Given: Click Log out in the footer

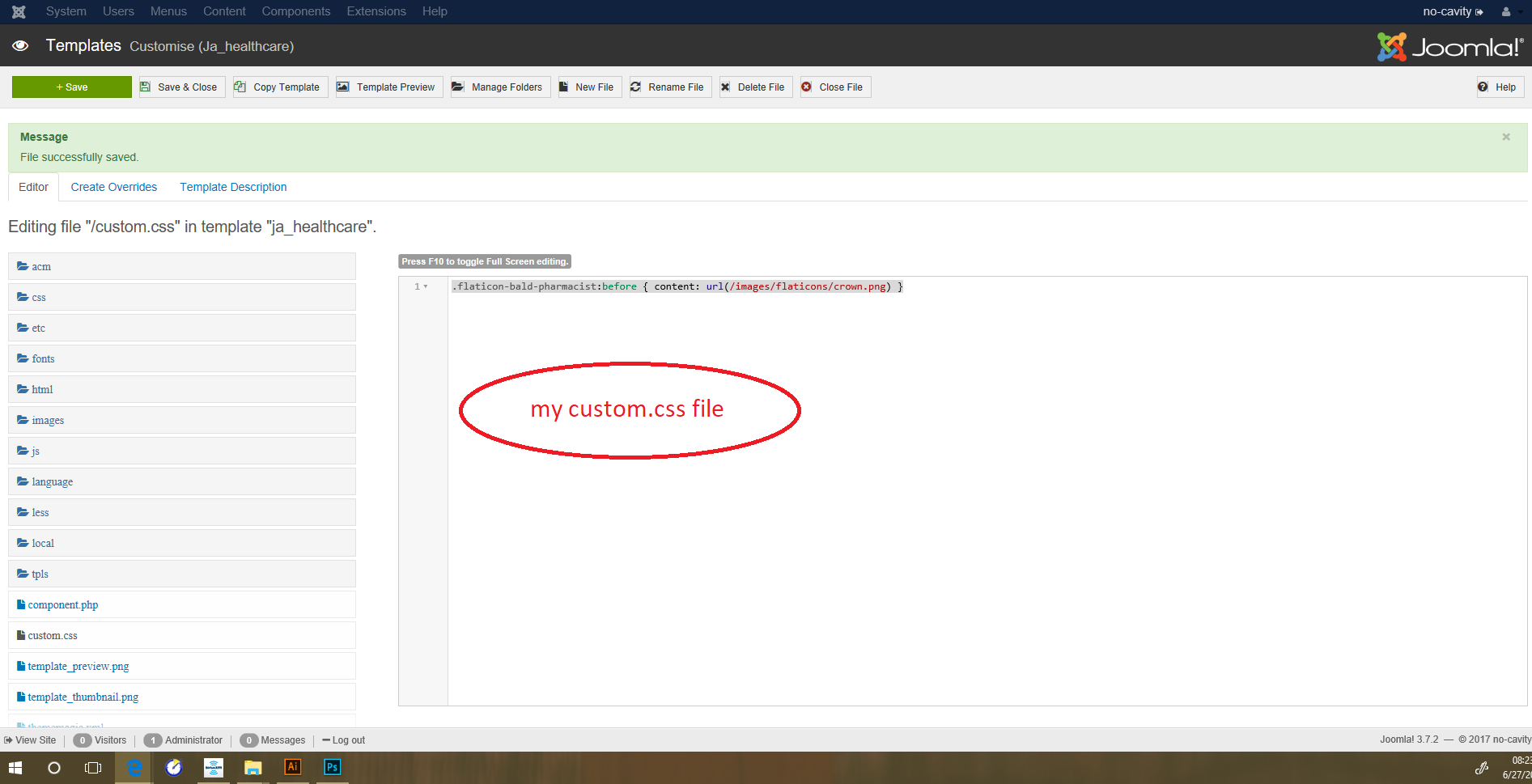Looking at the screenshot, I should coord(344,740).
